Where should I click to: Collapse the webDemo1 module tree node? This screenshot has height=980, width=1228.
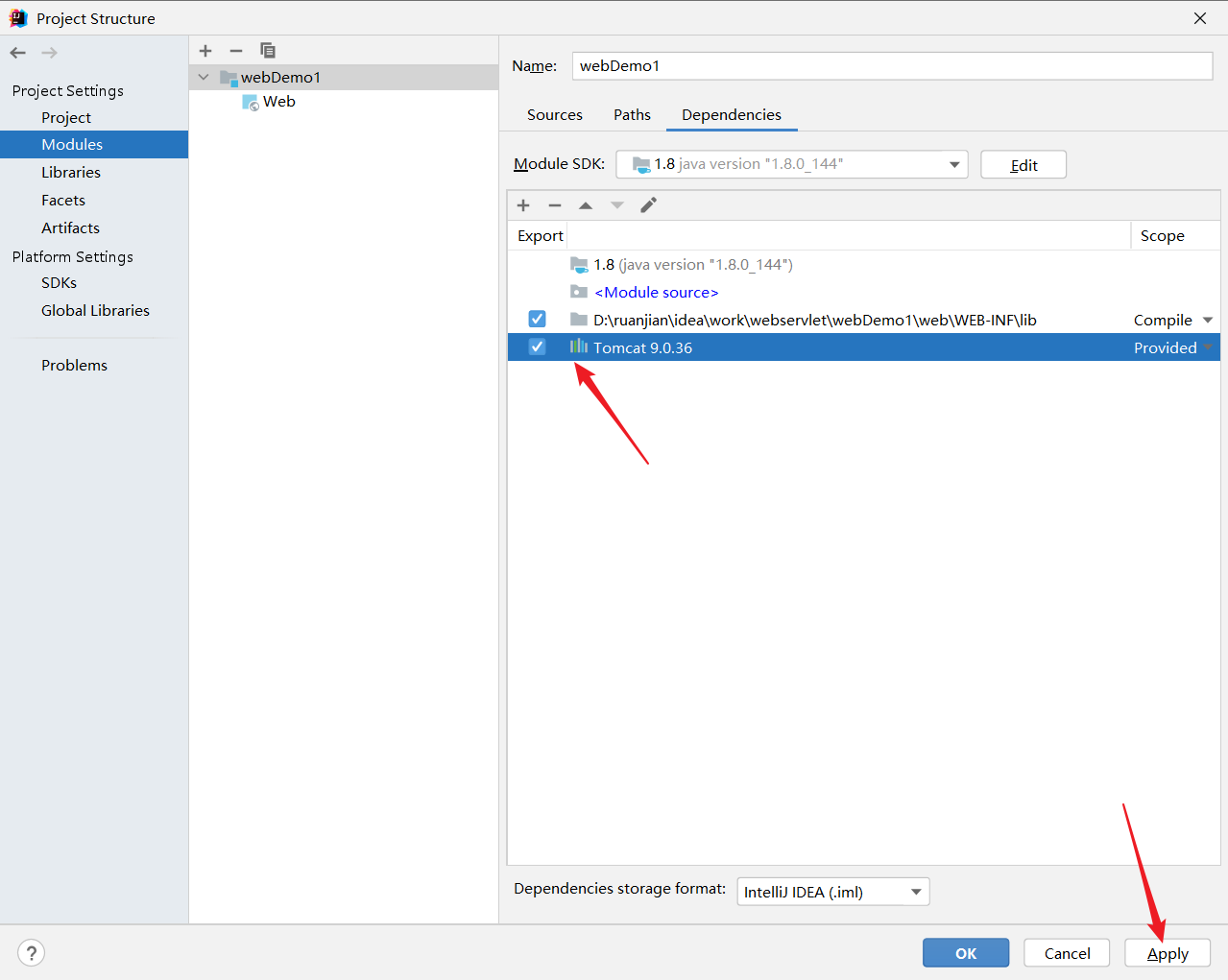[x=204, y=77]
